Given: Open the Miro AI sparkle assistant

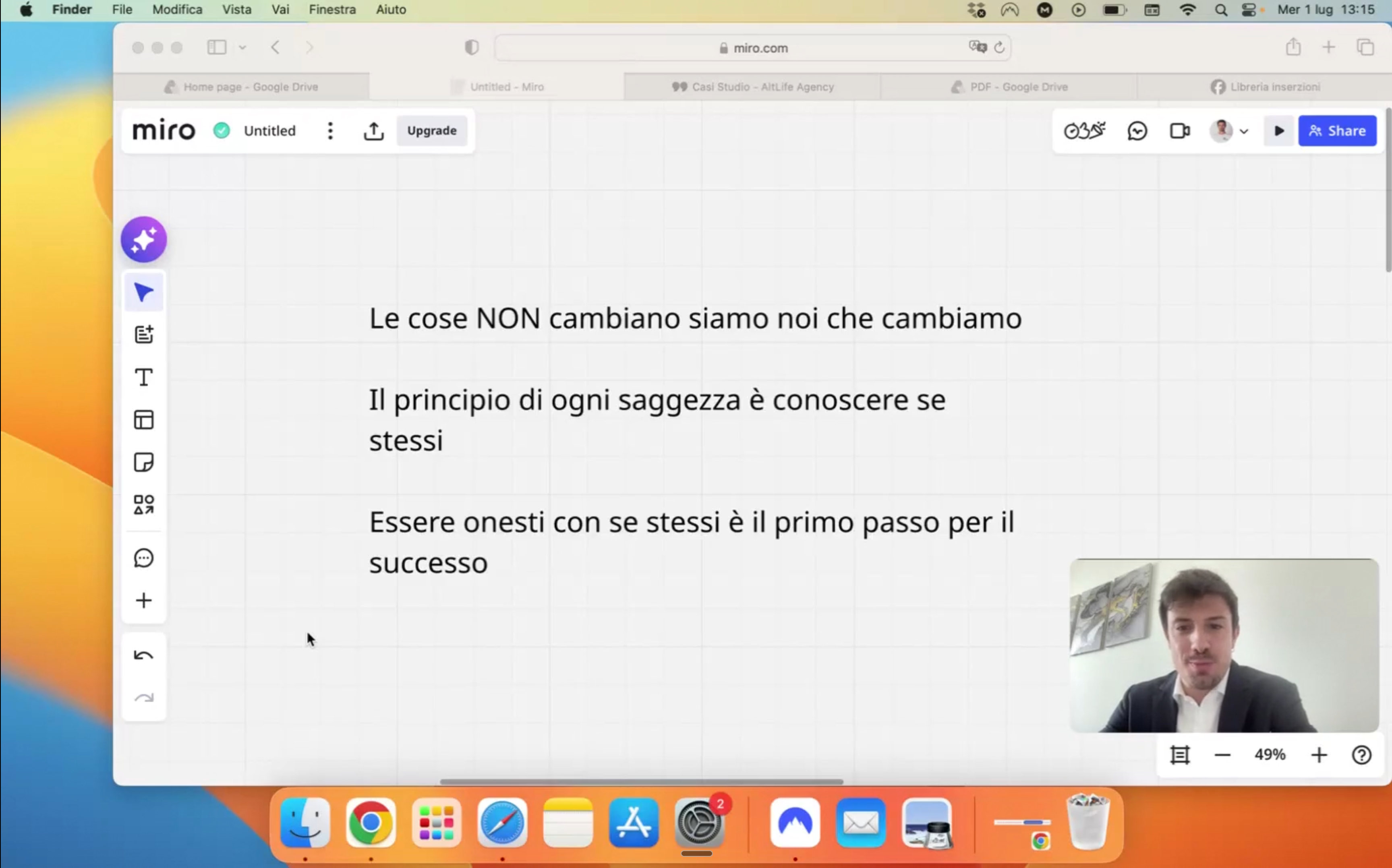Looking at the screenshot, I should pyautogui.click(x=143, y=240).
